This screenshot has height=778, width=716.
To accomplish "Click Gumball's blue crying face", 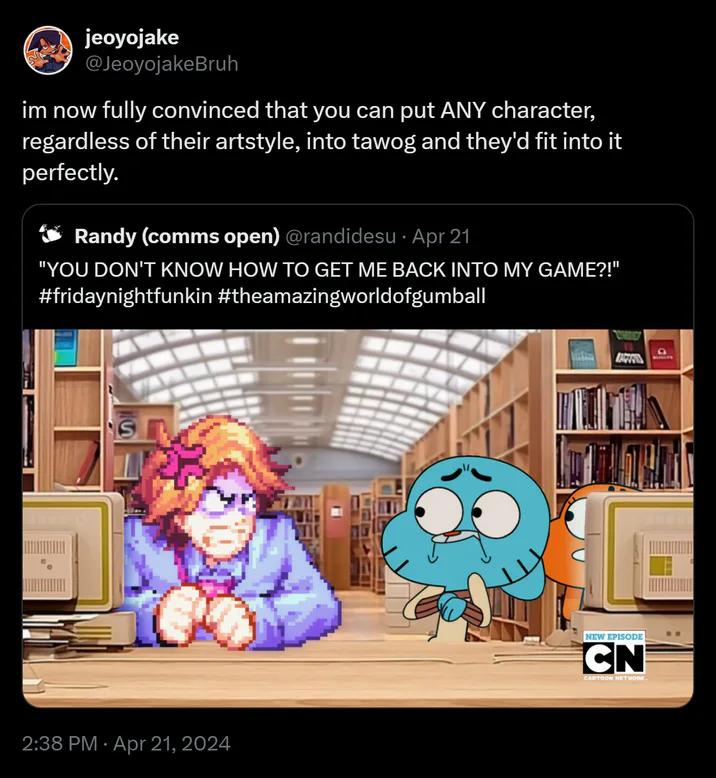I will [464, 521].
